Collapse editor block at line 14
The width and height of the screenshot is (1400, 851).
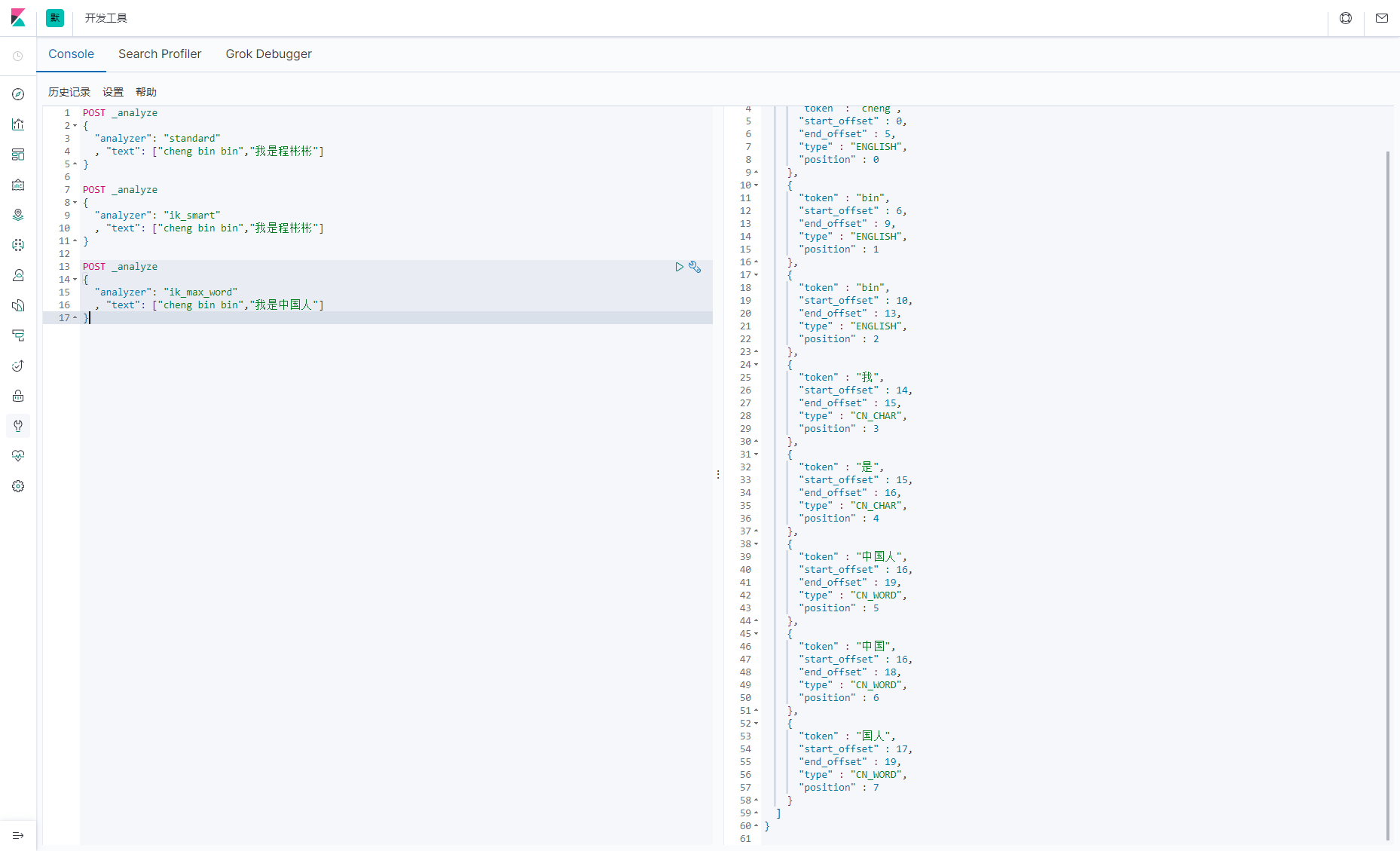75,280
